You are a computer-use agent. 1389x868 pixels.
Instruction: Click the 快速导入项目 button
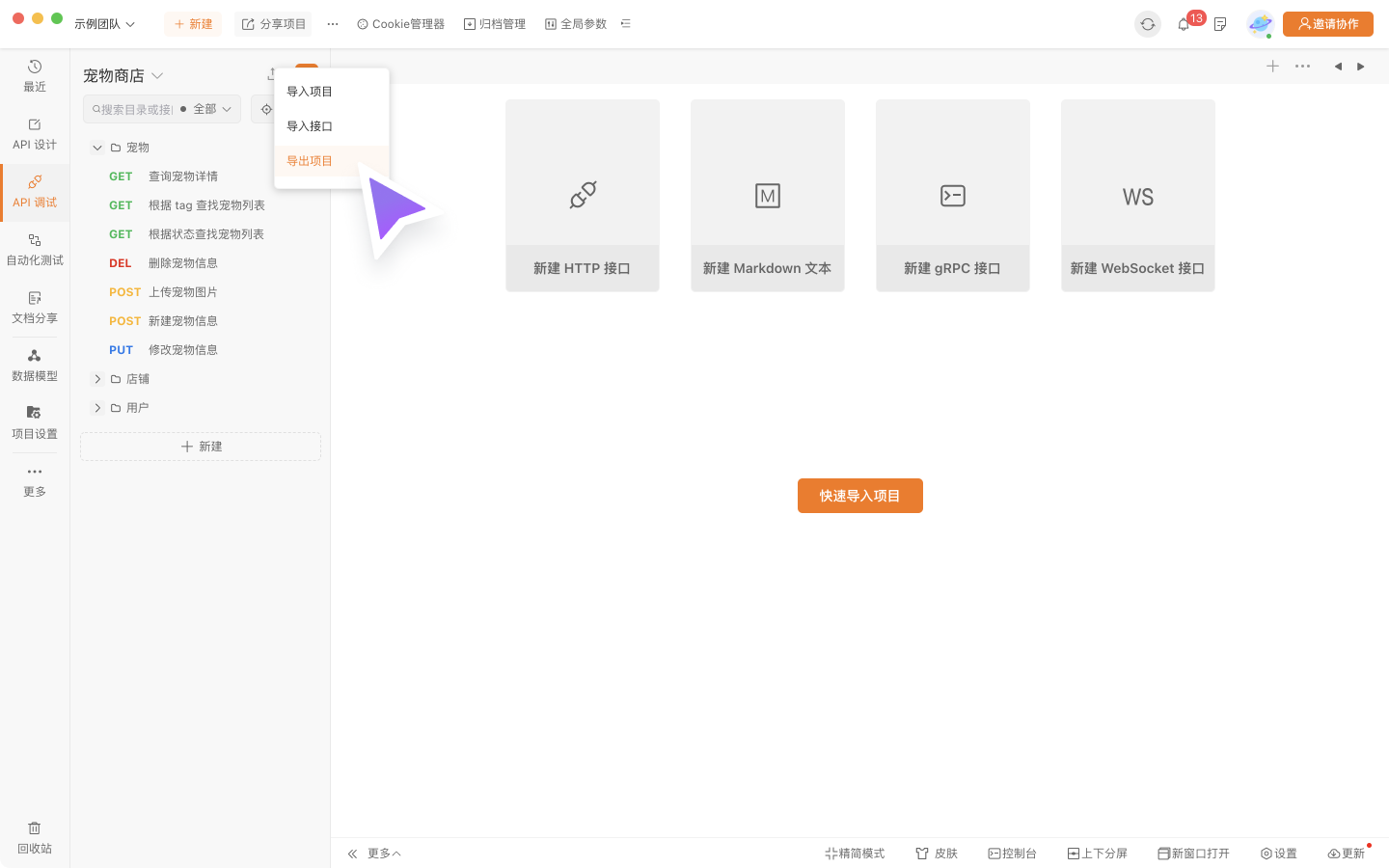[x=859, y=496]
